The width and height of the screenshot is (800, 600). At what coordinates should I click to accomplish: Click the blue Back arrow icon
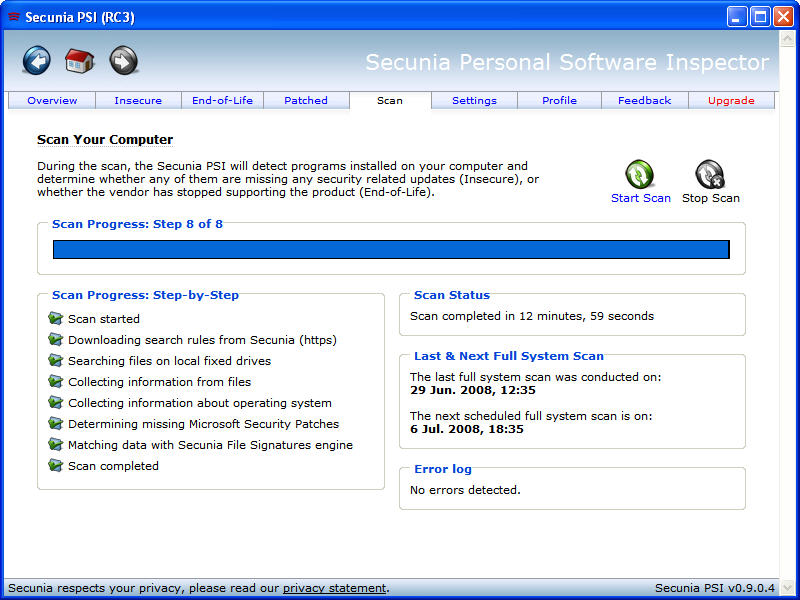(37, 61)
